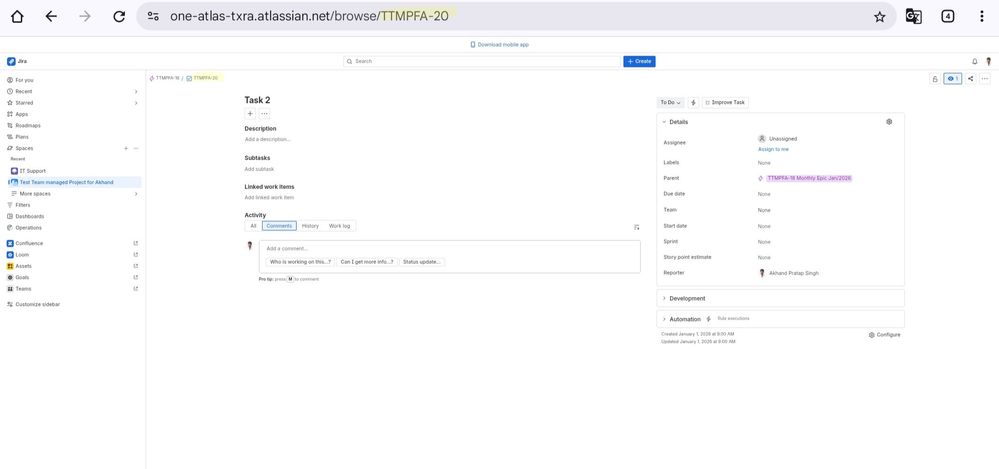This screenshot has height=469, width=999.
Task: Open the Work log tab
Action: [339, 226]
